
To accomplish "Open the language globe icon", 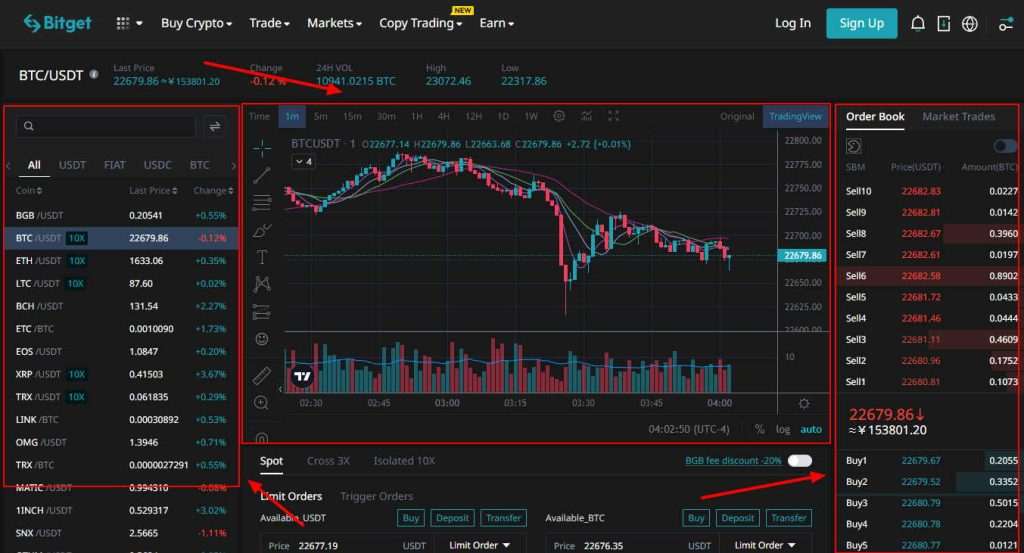I will 970,24.
